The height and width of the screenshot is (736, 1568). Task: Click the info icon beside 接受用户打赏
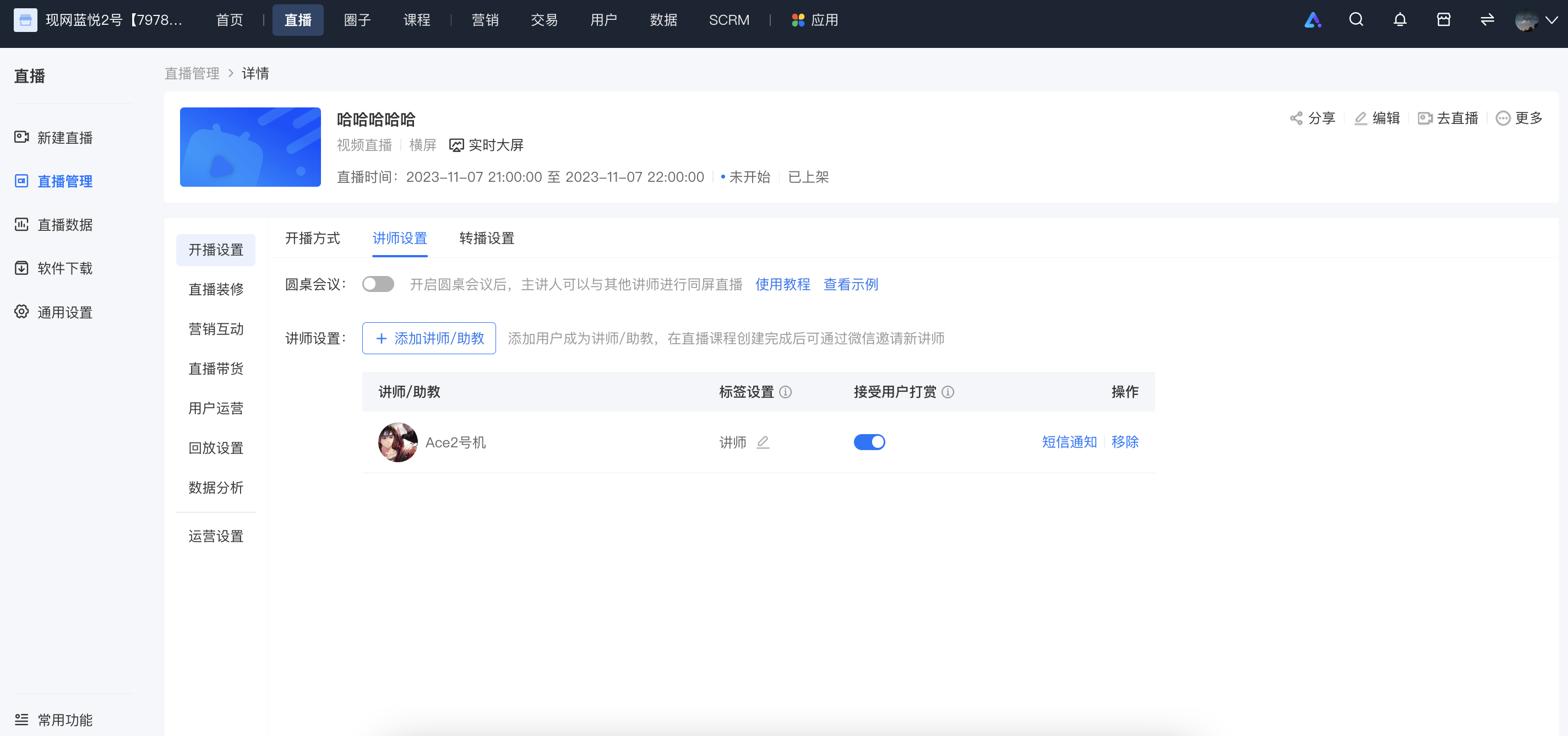(948, 392)
